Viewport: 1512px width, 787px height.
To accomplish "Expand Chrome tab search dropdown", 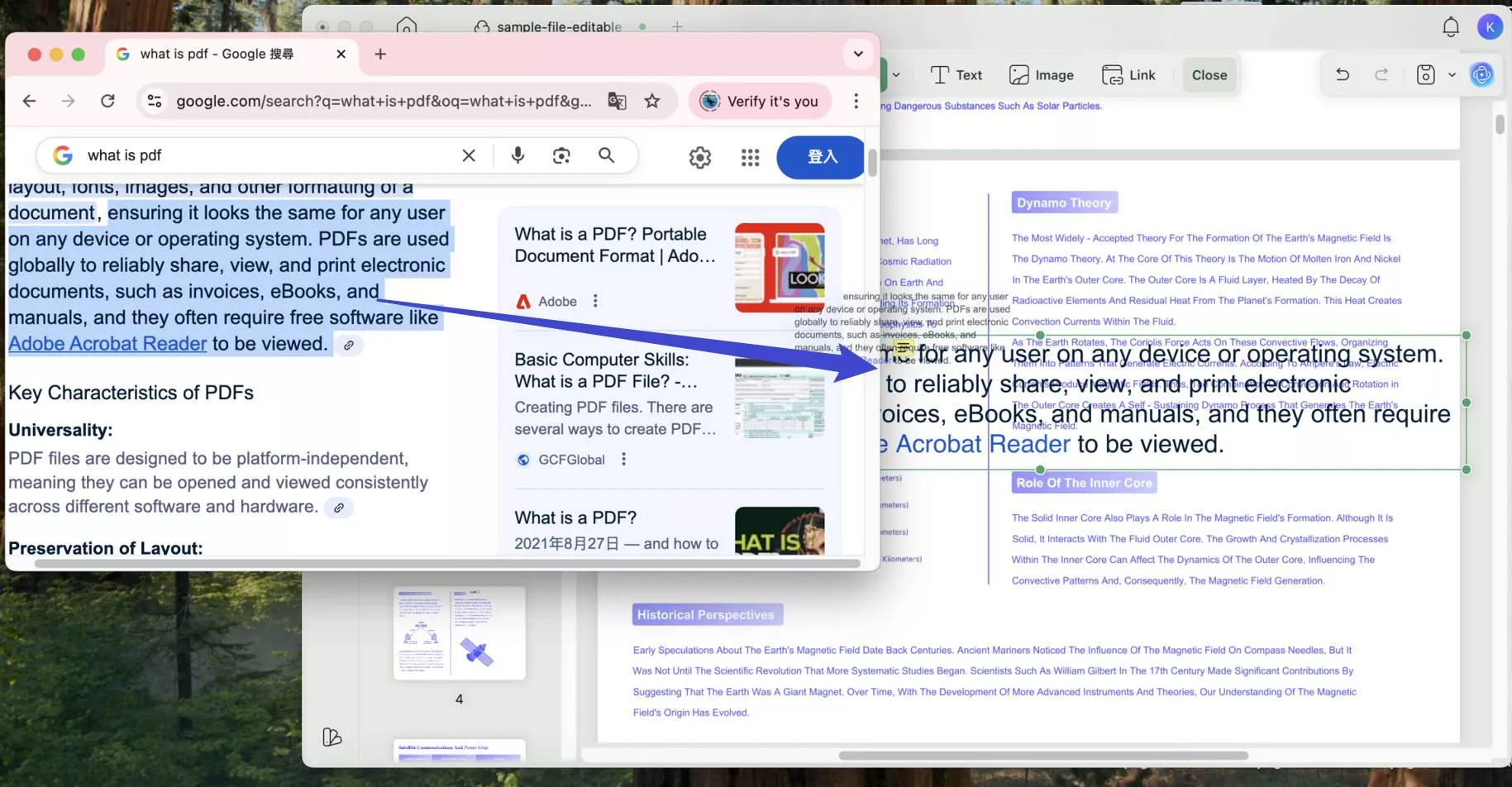I will click(858, 54).
